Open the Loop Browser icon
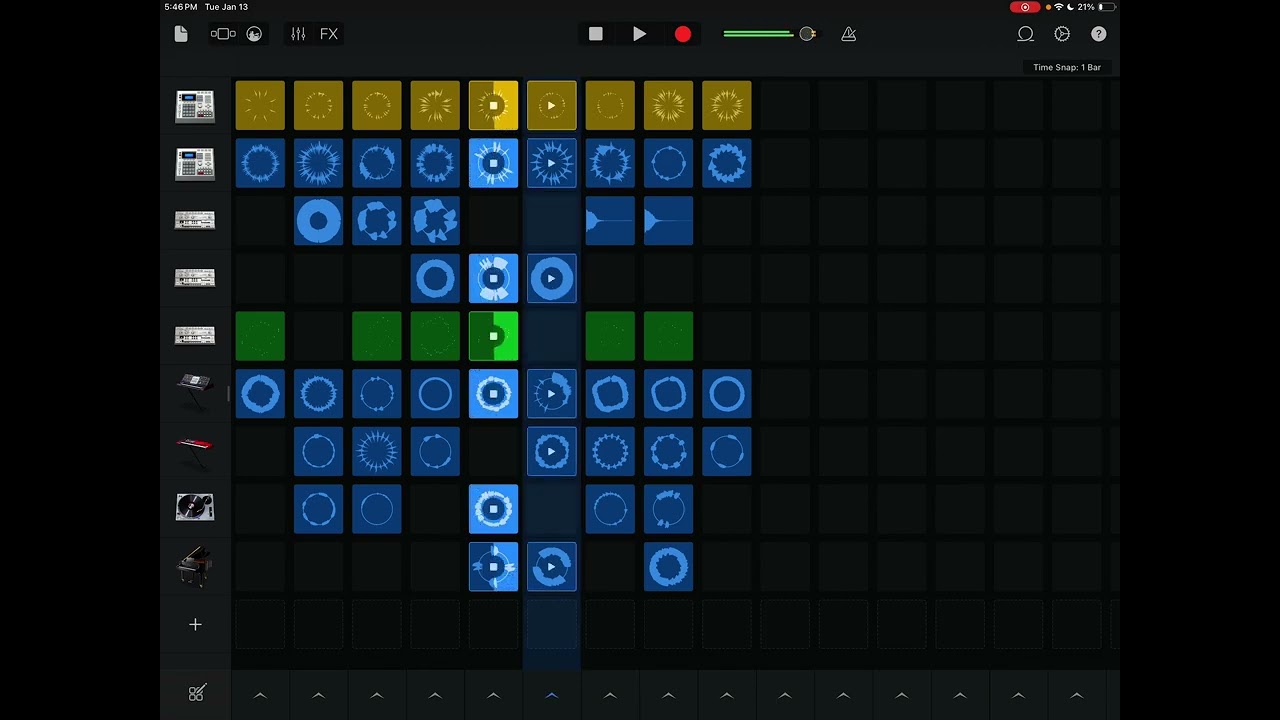The width and height of the screenshot is (1280, 720). [1025, 34]
